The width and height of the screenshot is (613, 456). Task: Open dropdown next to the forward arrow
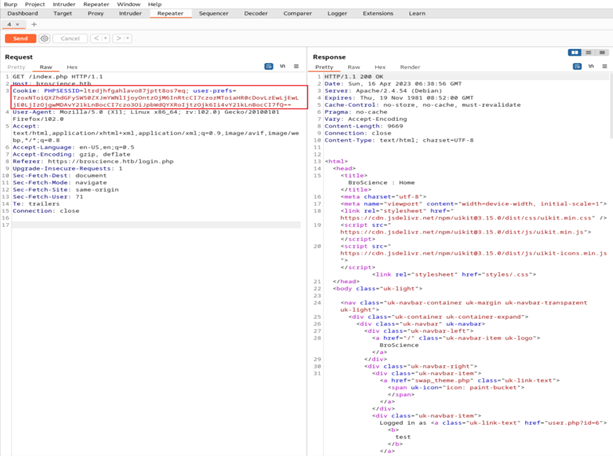(x=127, y=38)
